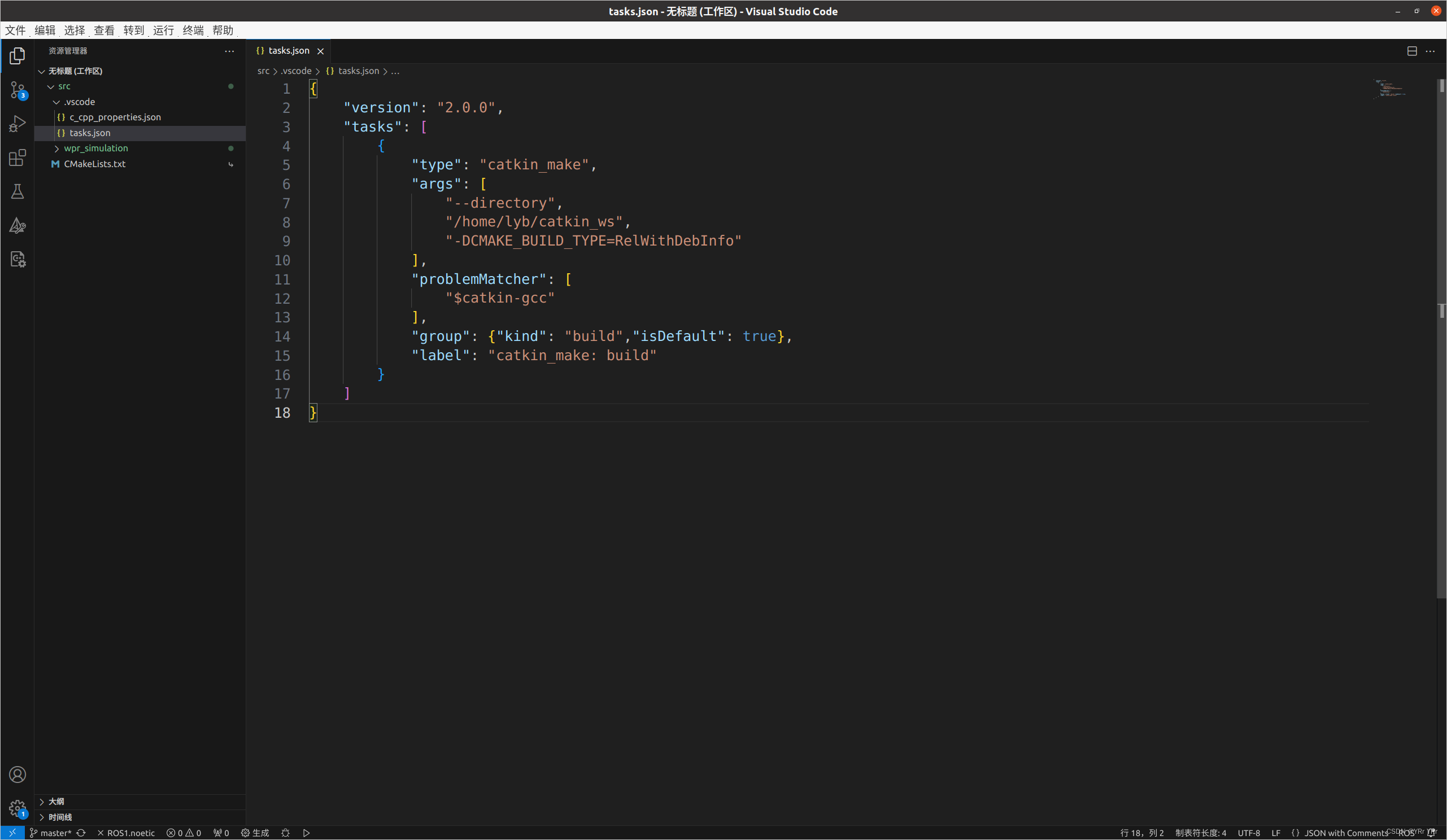Open the 帮助 menu
1447x840 pixels.
tap(223, 30)
